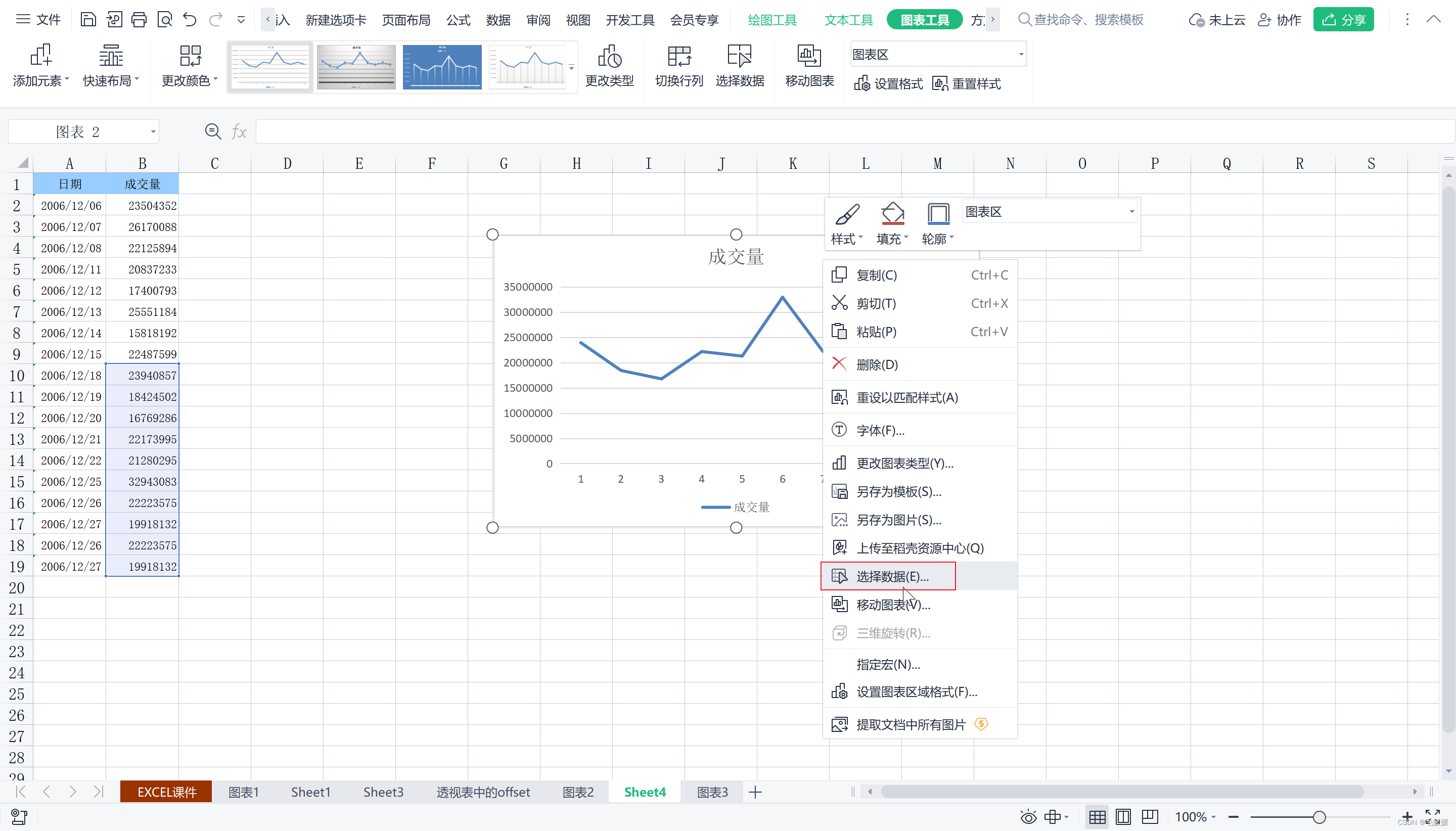
Task: Choose 删除(D) from context menu
Action: pos(920,364)
